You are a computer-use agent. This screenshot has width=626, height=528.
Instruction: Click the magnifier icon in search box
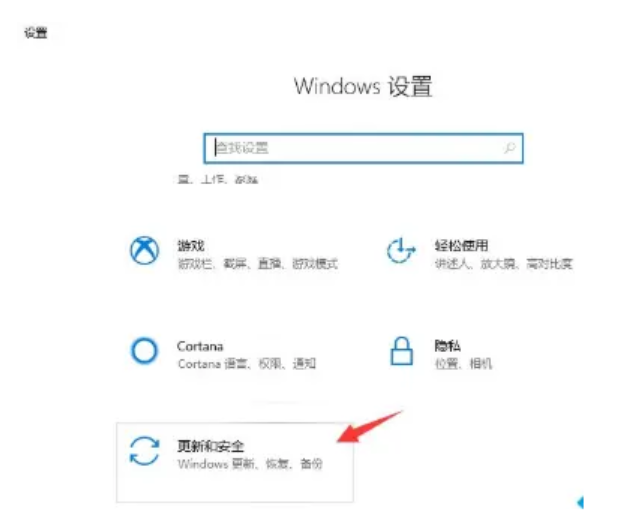510,148
